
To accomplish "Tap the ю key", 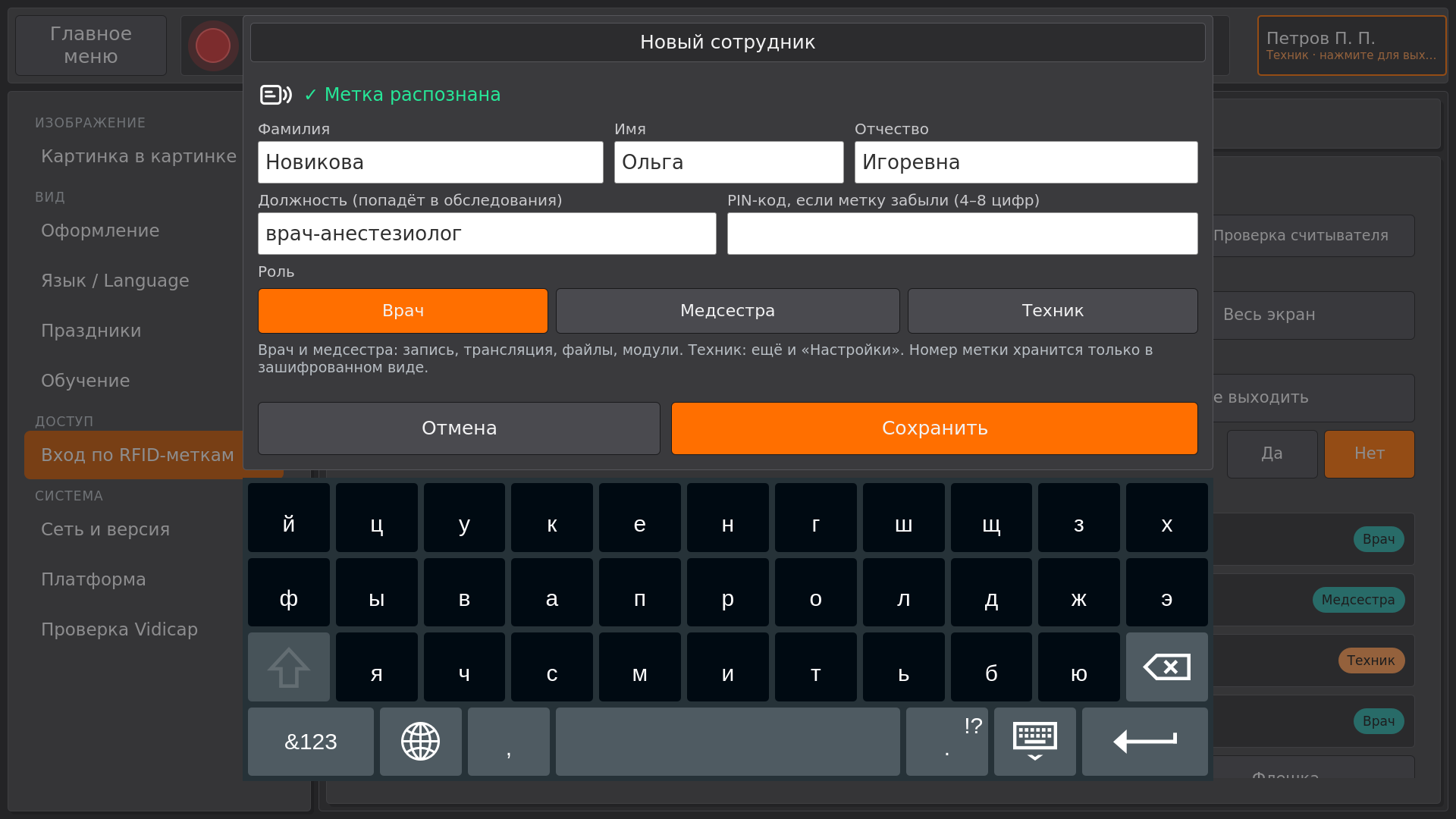I will 1079,667.
